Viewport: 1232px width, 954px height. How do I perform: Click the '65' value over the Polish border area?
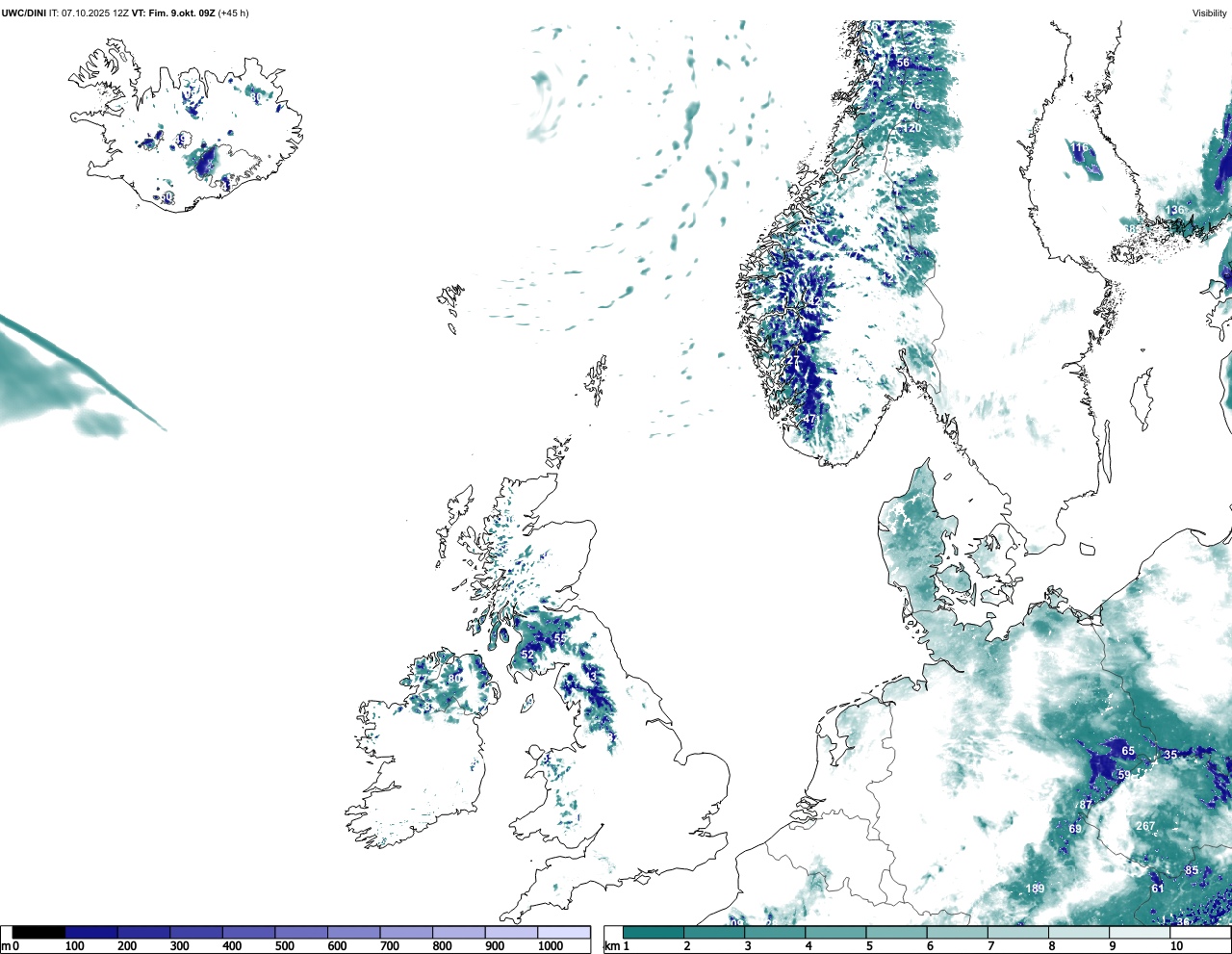coord(1128,751)
